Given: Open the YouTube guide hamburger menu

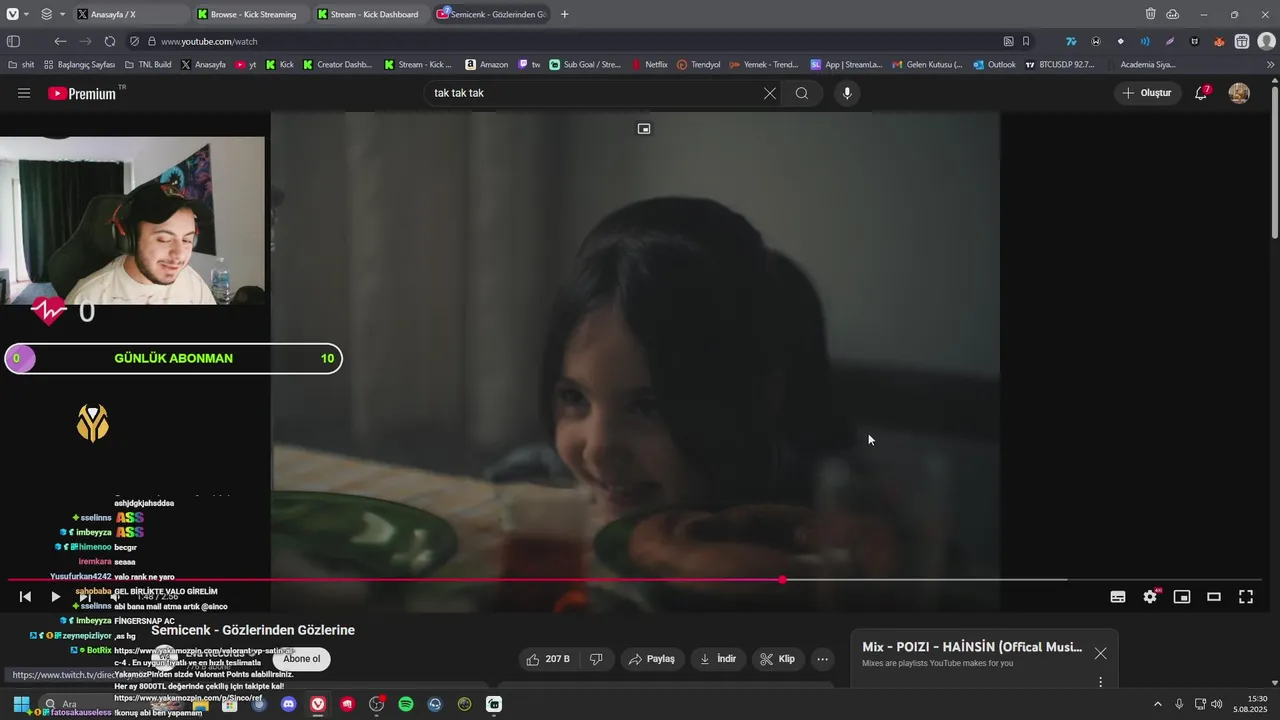Looking at the screenshot, I should 24,93.
